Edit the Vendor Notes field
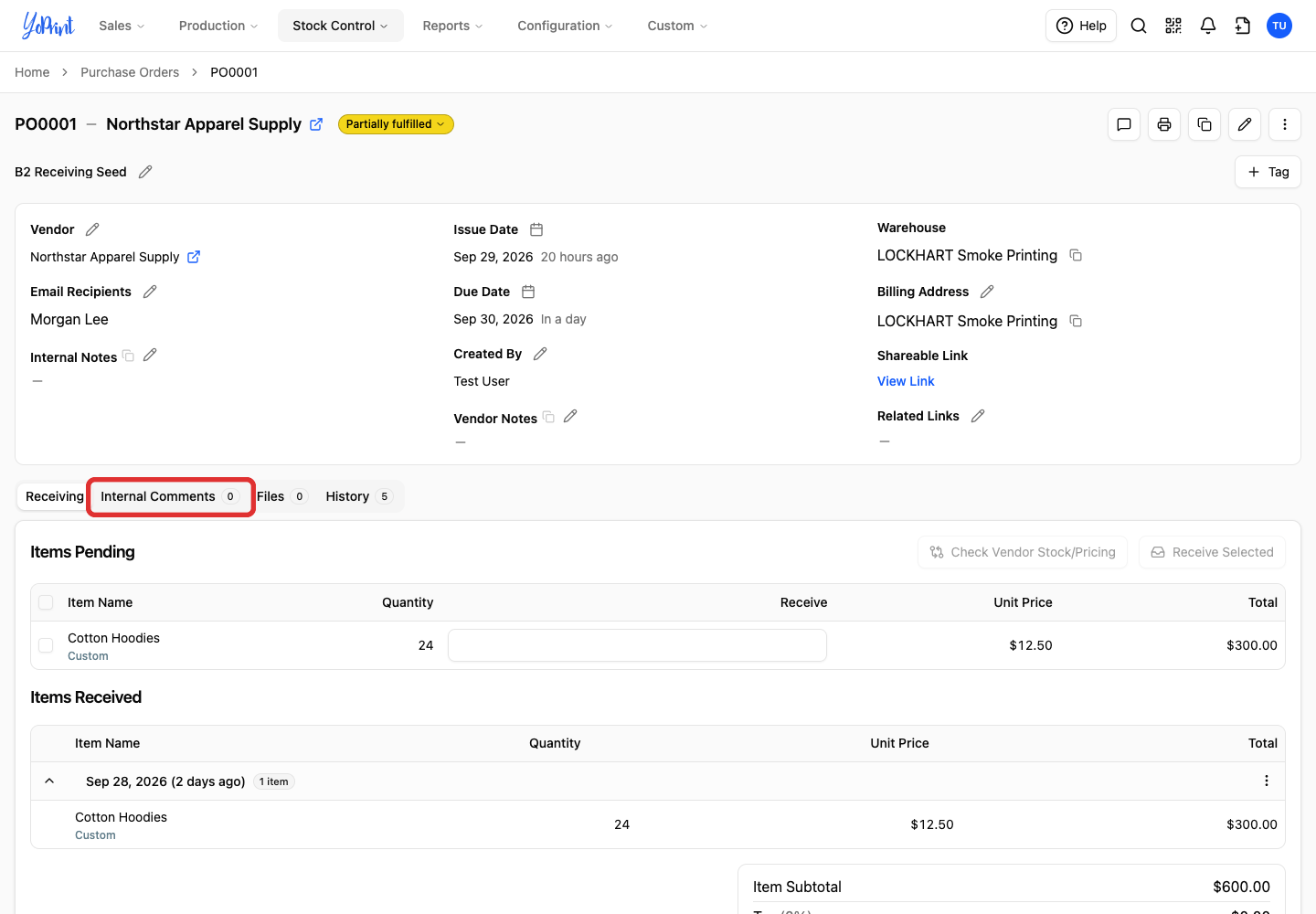 click(x=570, y=416)
